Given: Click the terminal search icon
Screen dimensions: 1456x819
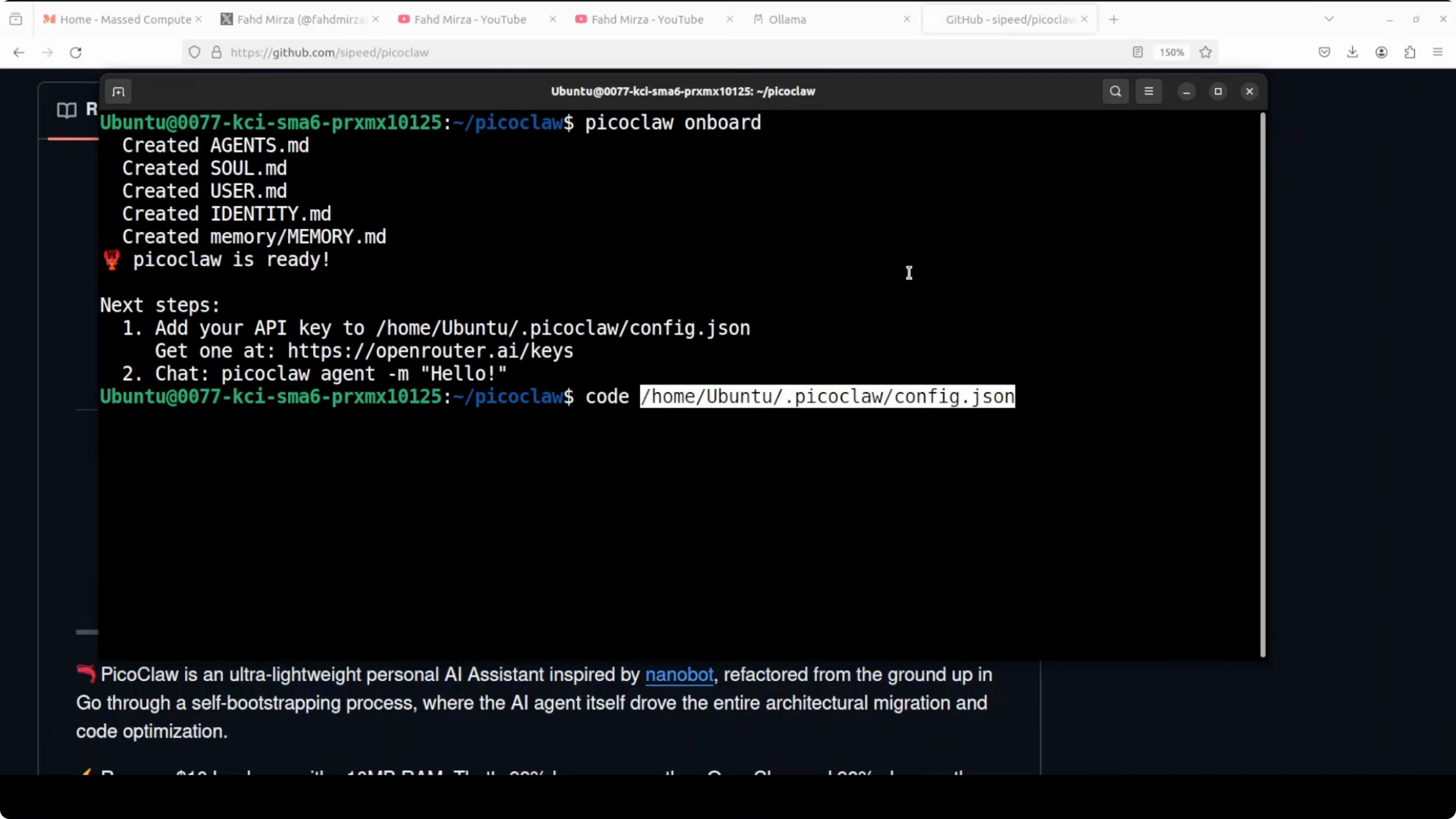Looking at the screenshot, I should pos(1115,91).
